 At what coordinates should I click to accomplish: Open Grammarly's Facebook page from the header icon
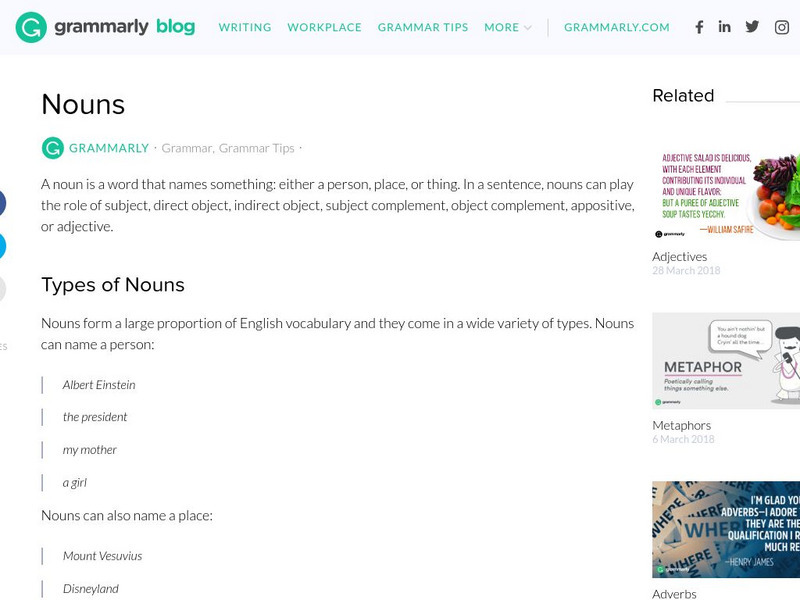pyautogui.click(x=699, y=27)
